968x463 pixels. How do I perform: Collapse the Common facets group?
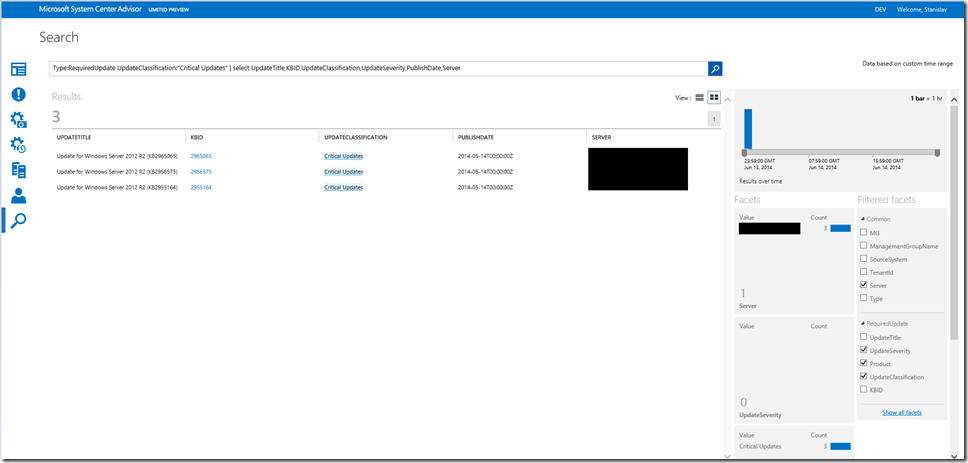[x=861, y=219]
